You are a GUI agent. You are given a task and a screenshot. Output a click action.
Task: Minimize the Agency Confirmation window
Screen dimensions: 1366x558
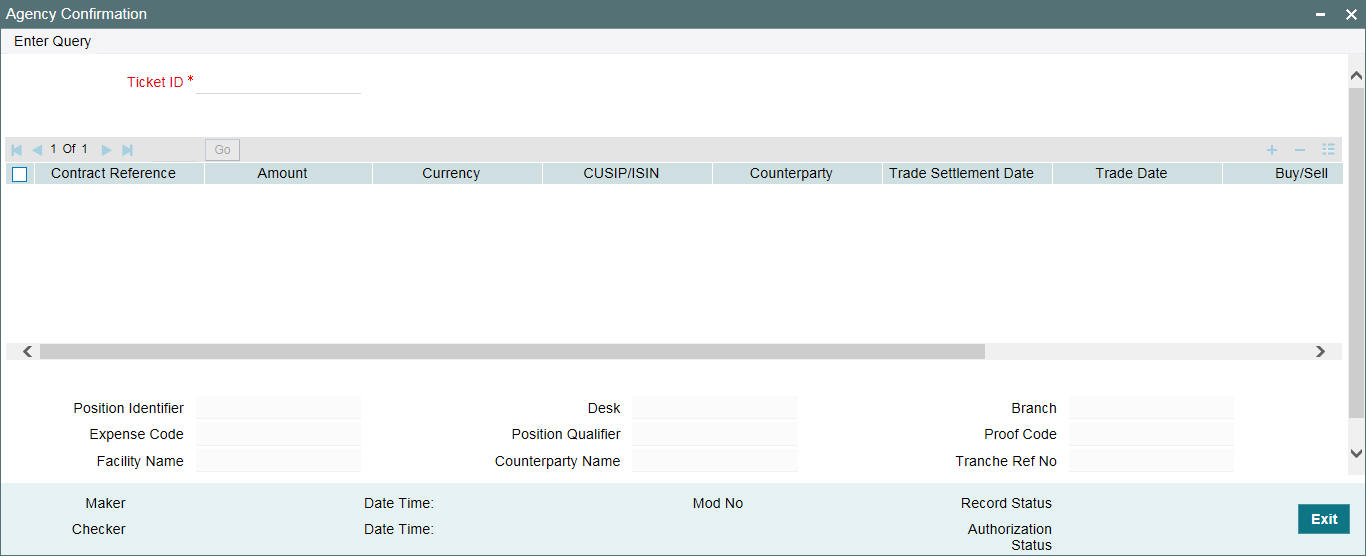[1321, 14]
